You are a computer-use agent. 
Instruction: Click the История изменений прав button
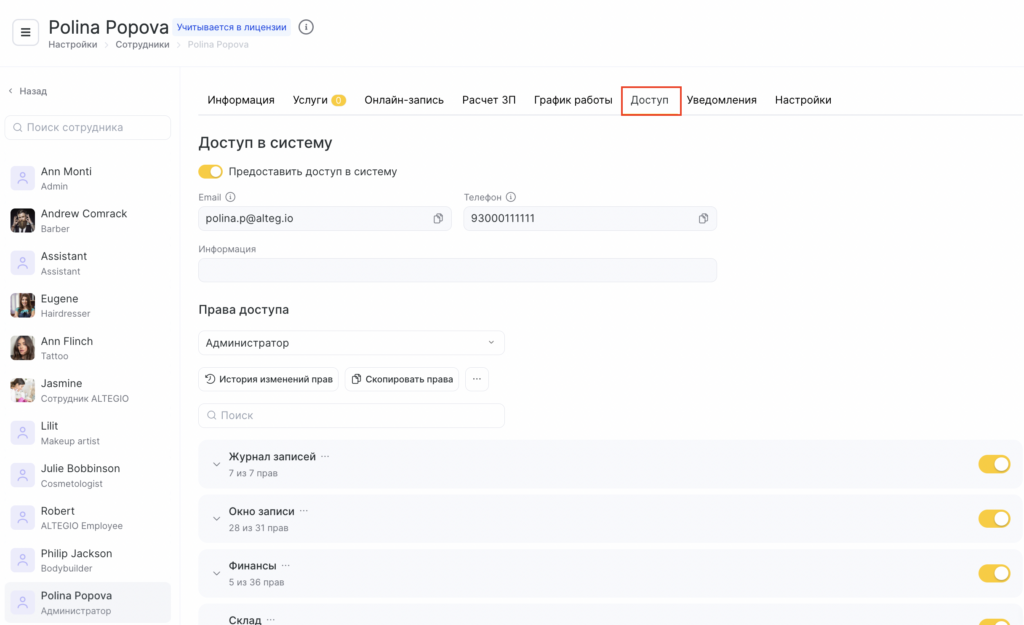(268, 379)
